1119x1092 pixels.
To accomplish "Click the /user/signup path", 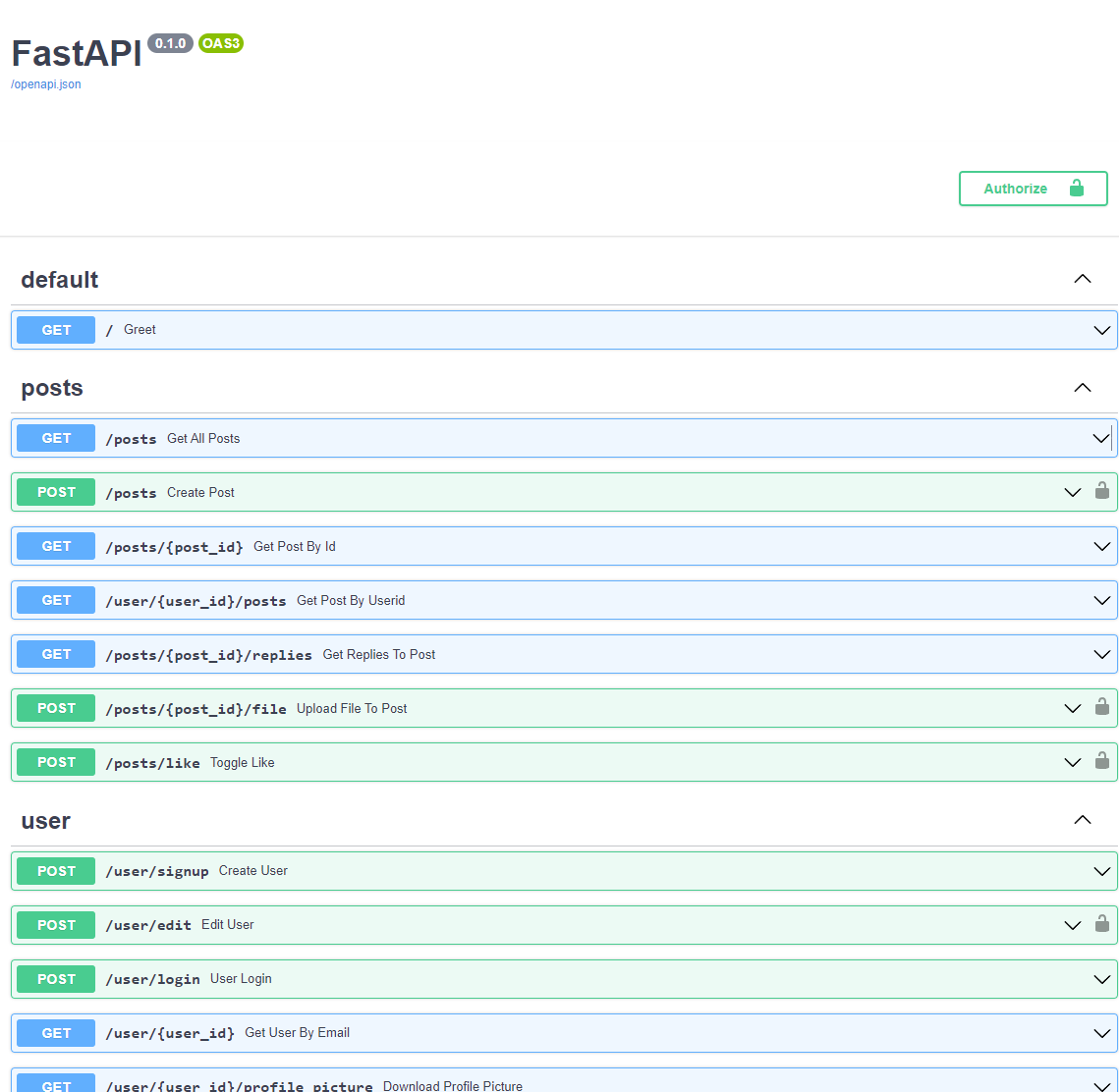I will tap(157, 872).
